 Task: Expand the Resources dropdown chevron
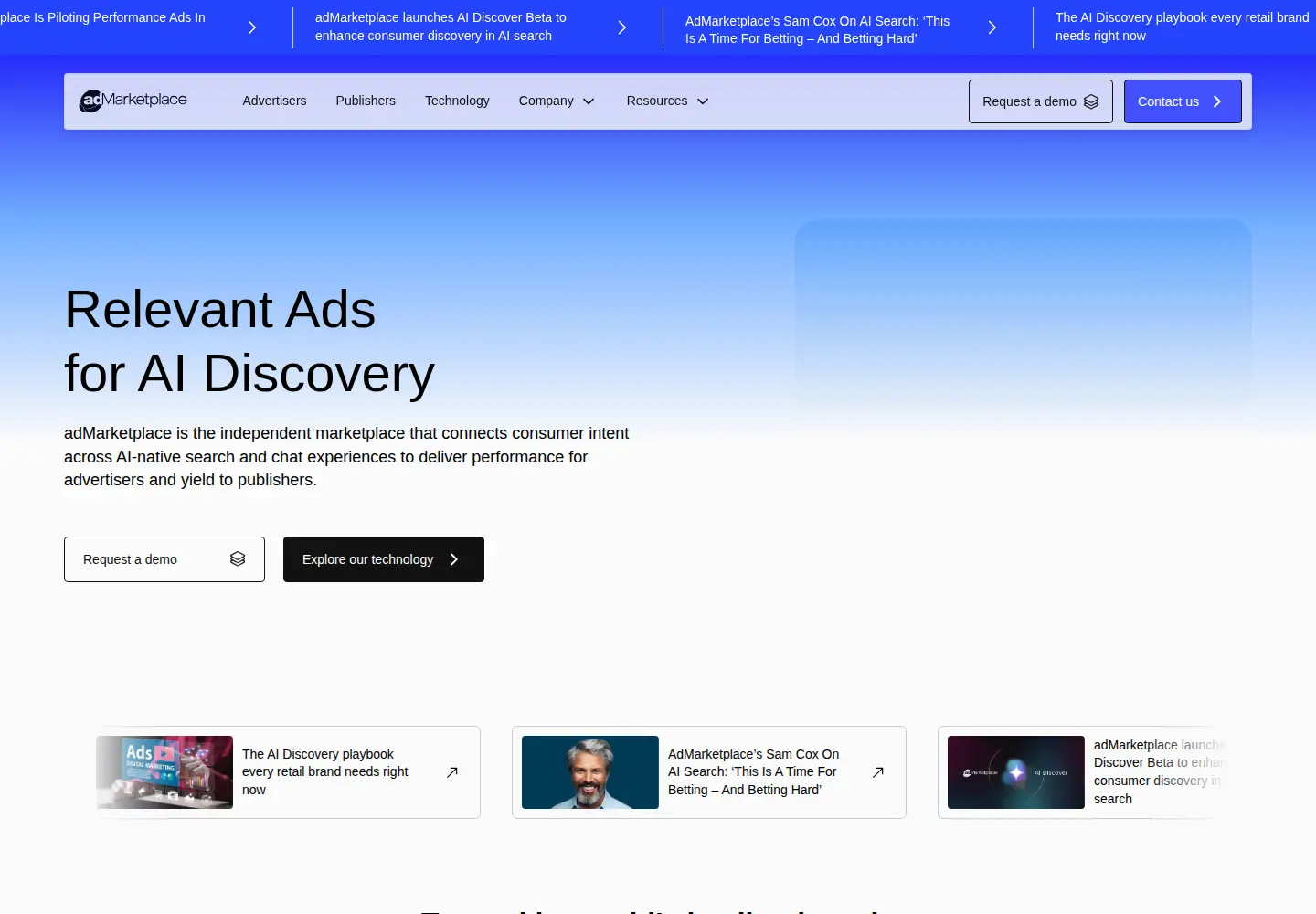coord(703,101)
